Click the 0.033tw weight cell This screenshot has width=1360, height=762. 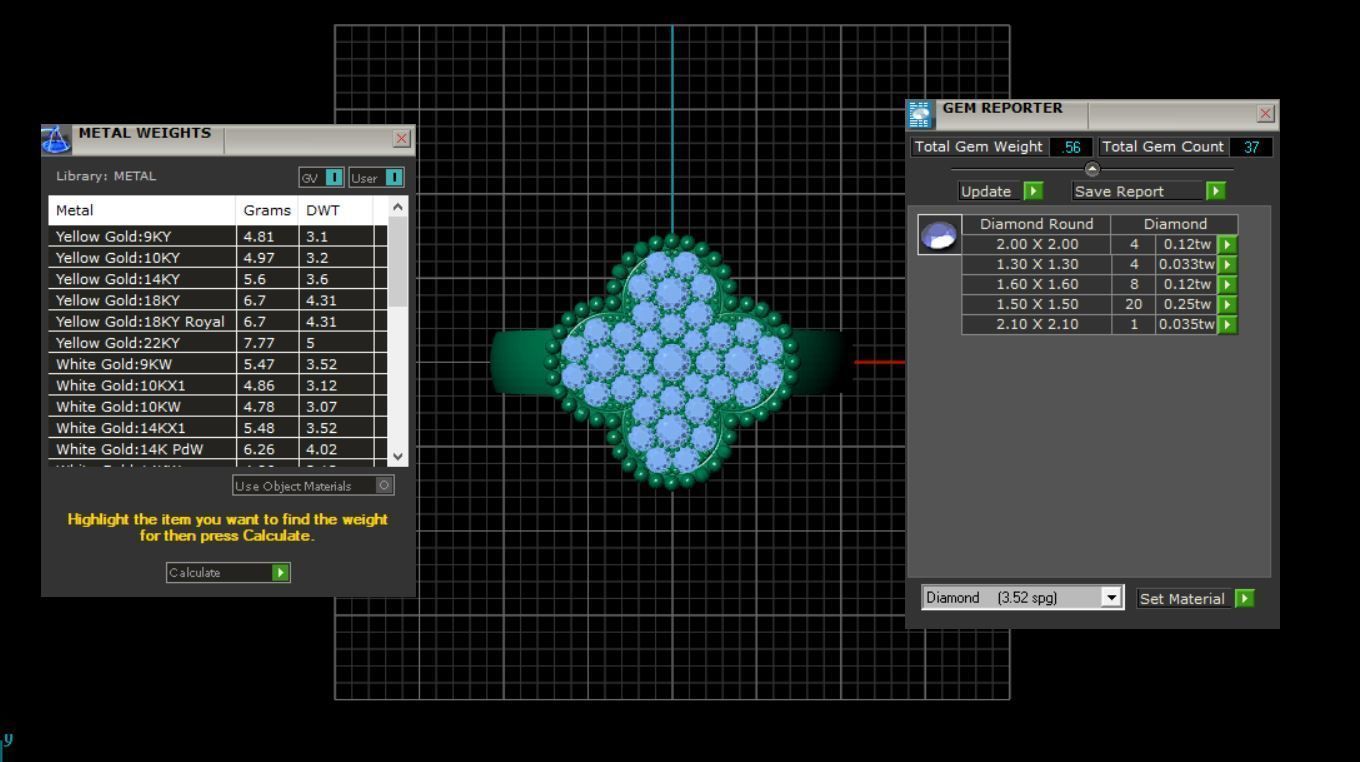1186,264
